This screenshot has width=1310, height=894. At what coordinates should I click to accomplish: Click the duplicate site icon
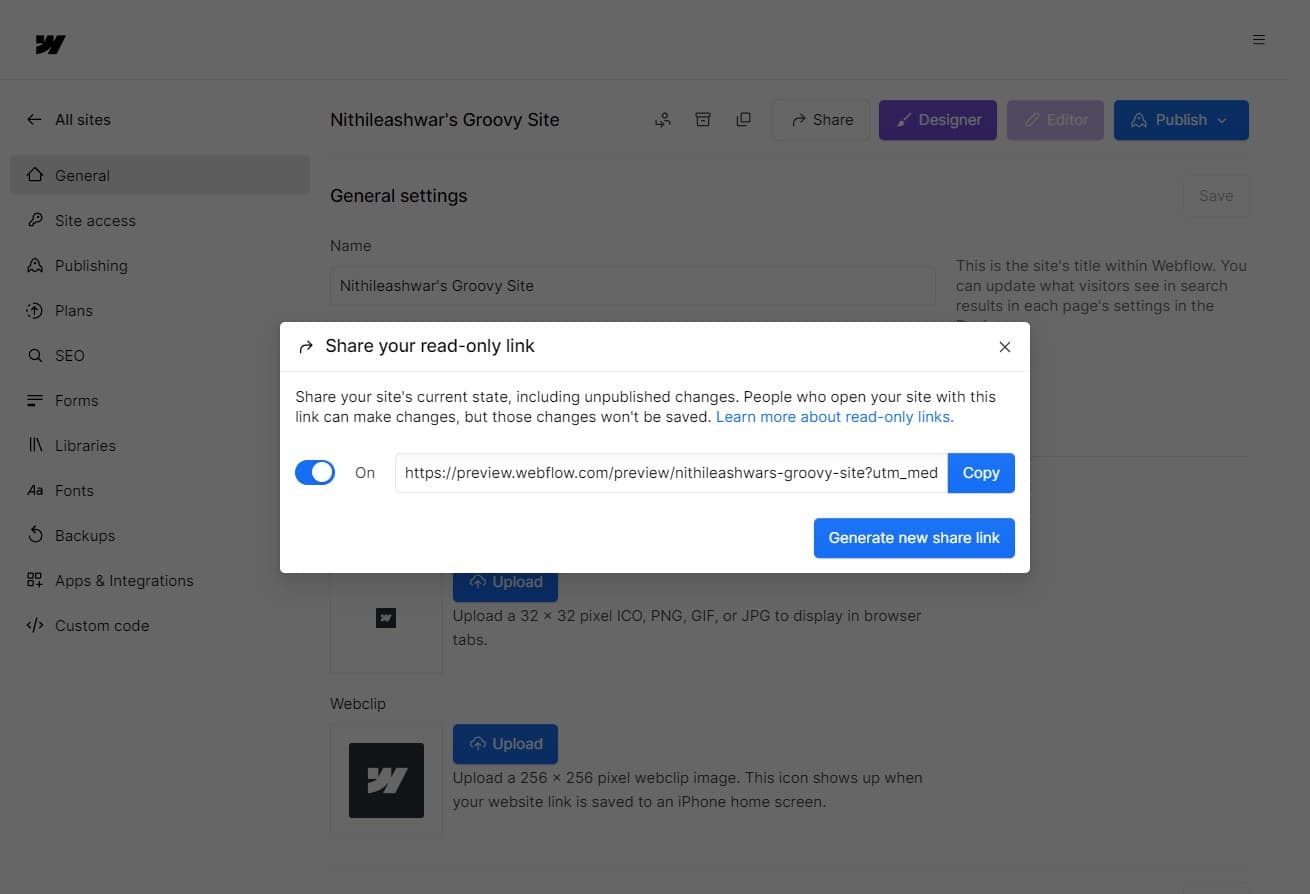click(743, 120)
